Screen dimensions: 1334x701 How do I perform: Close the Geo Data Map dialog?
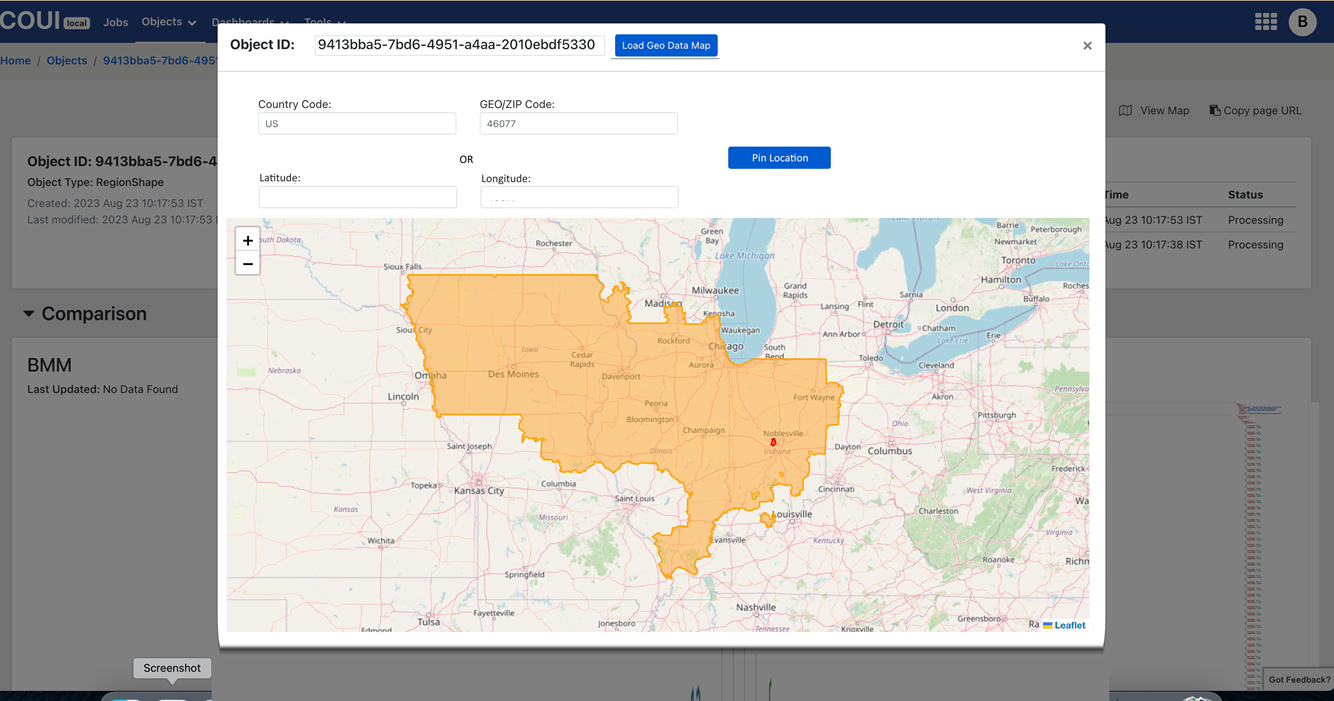coord(1087,46)
